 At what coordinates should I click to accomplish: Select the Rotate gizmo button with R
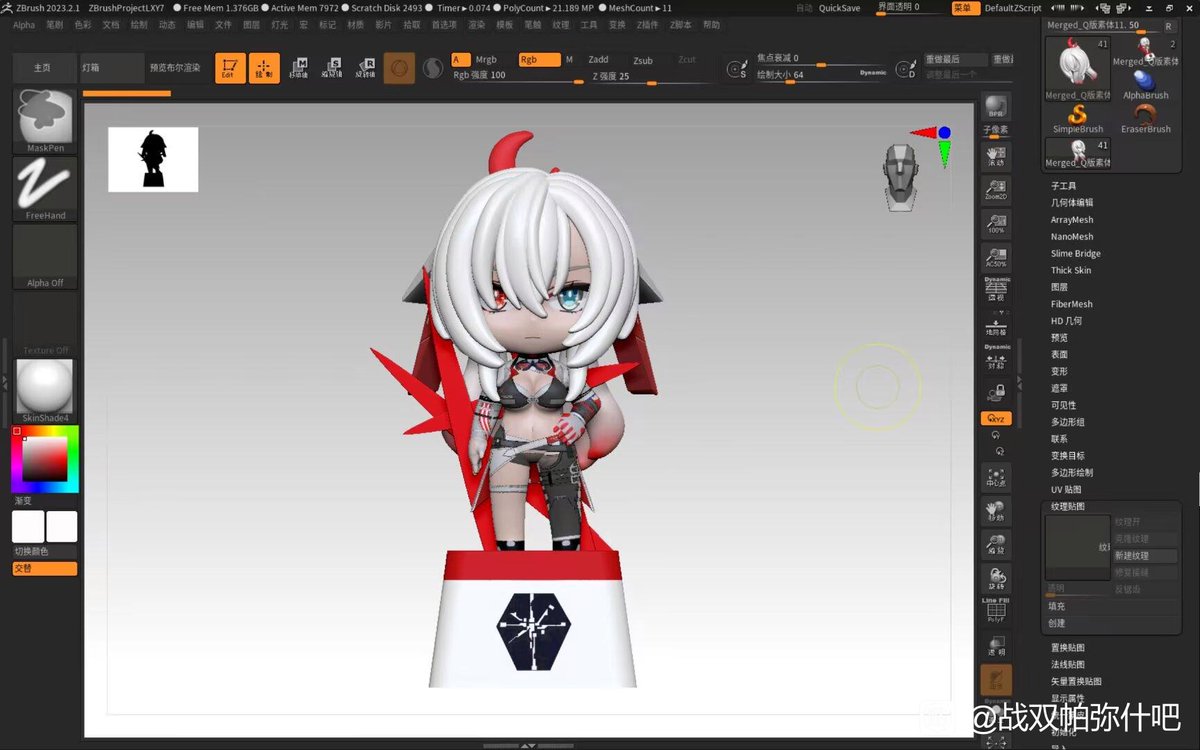point(365,68)
